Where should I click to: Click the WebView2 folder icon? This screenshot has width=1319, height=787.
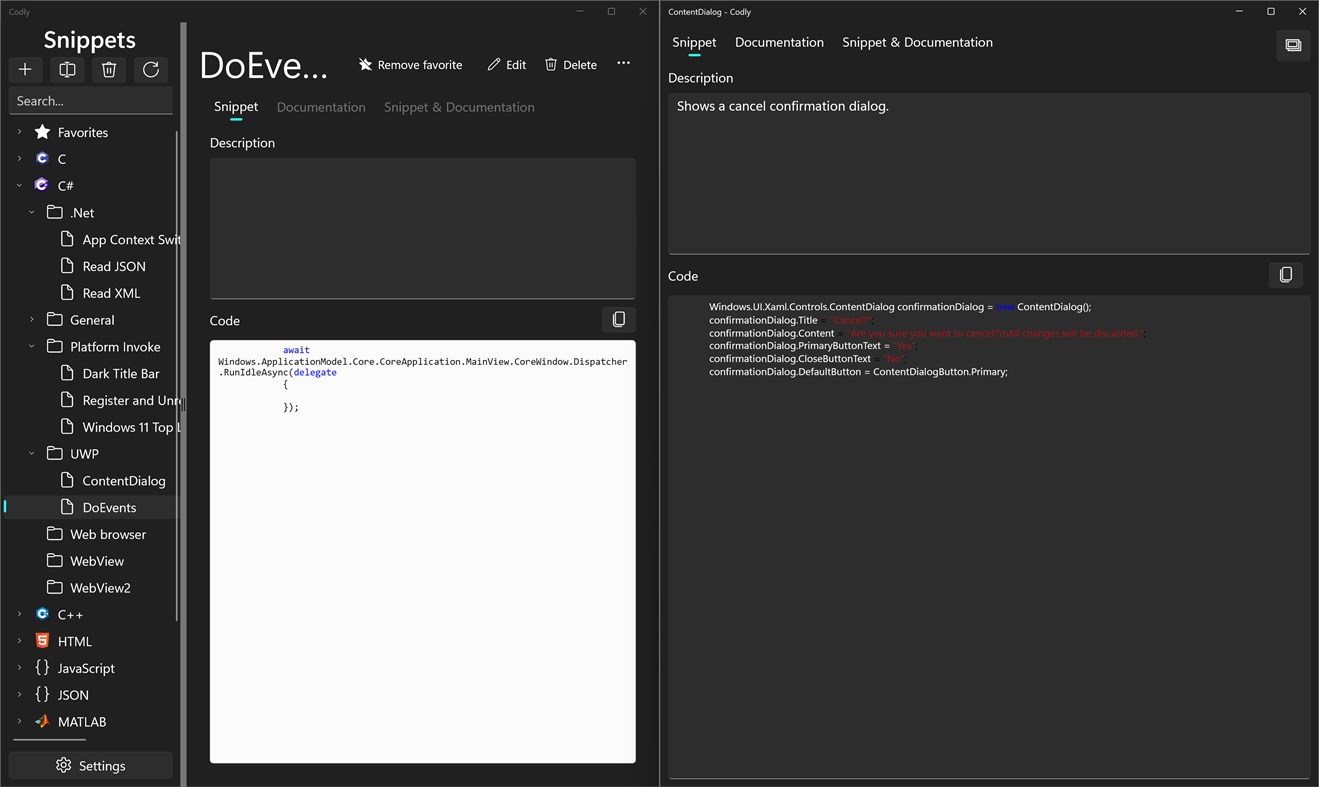55,587
